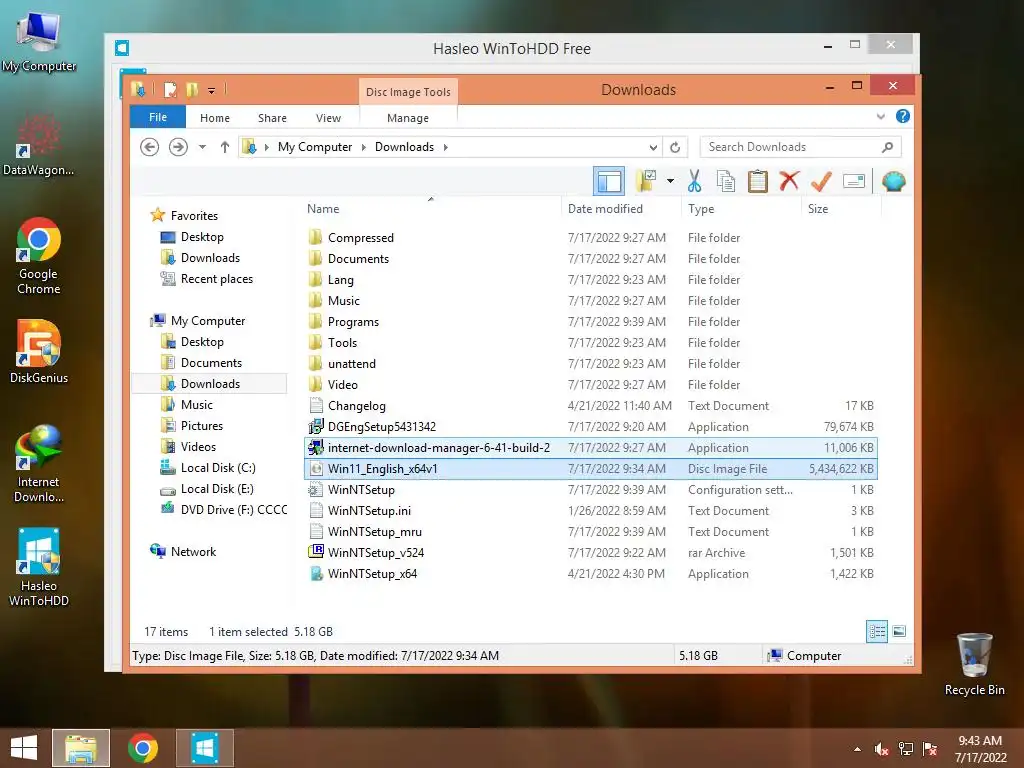Select the unattend folder
This screenshot has width=1024, height=768.
tap(351, 364)
